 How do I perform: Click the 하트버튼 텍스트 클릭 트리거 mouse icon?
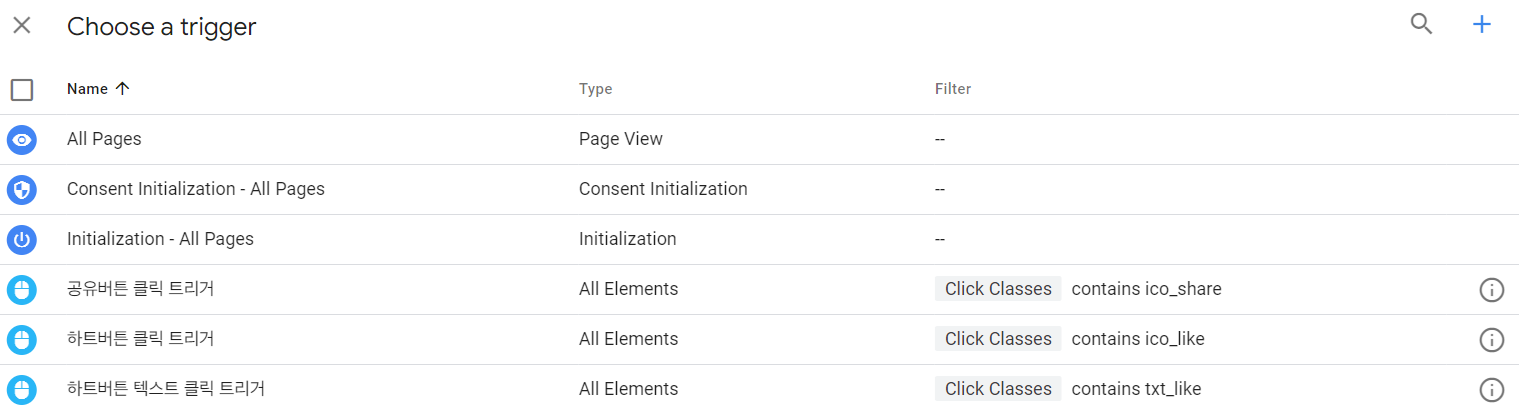tap(22, 390)
